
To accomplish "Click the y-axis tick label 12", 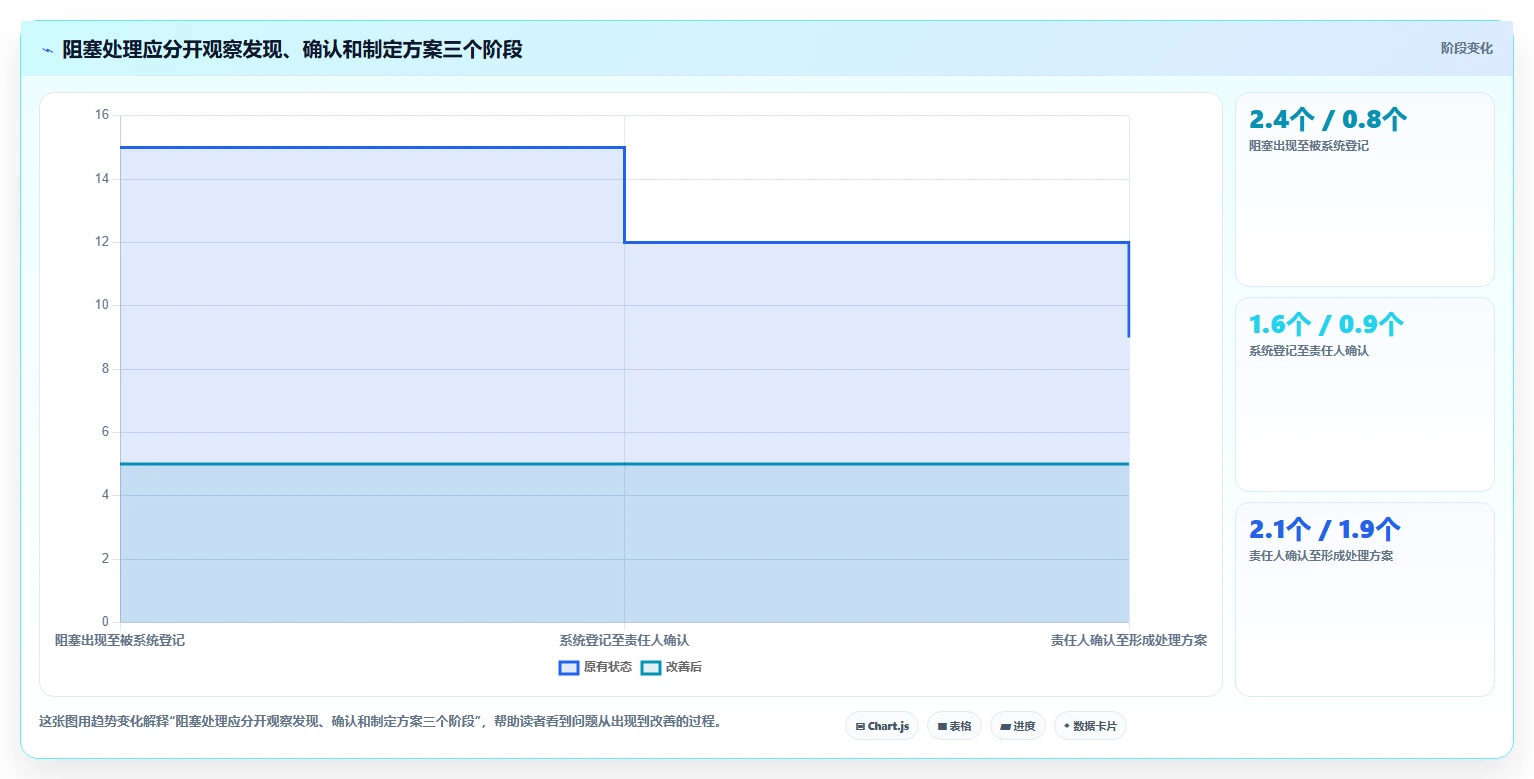I will (102, 242).
